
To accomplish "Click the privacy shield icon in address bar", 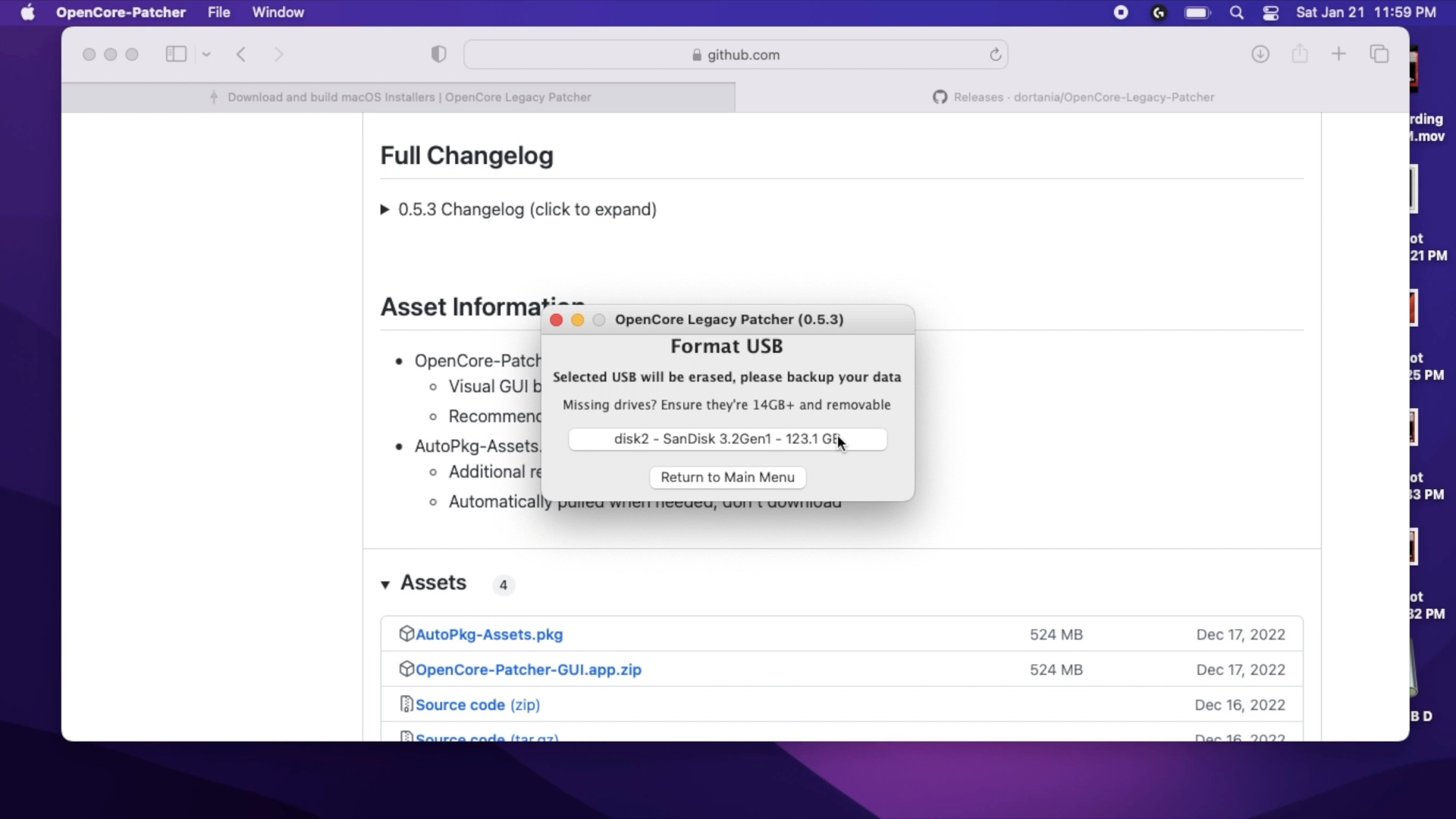I will tap(439, 54).
